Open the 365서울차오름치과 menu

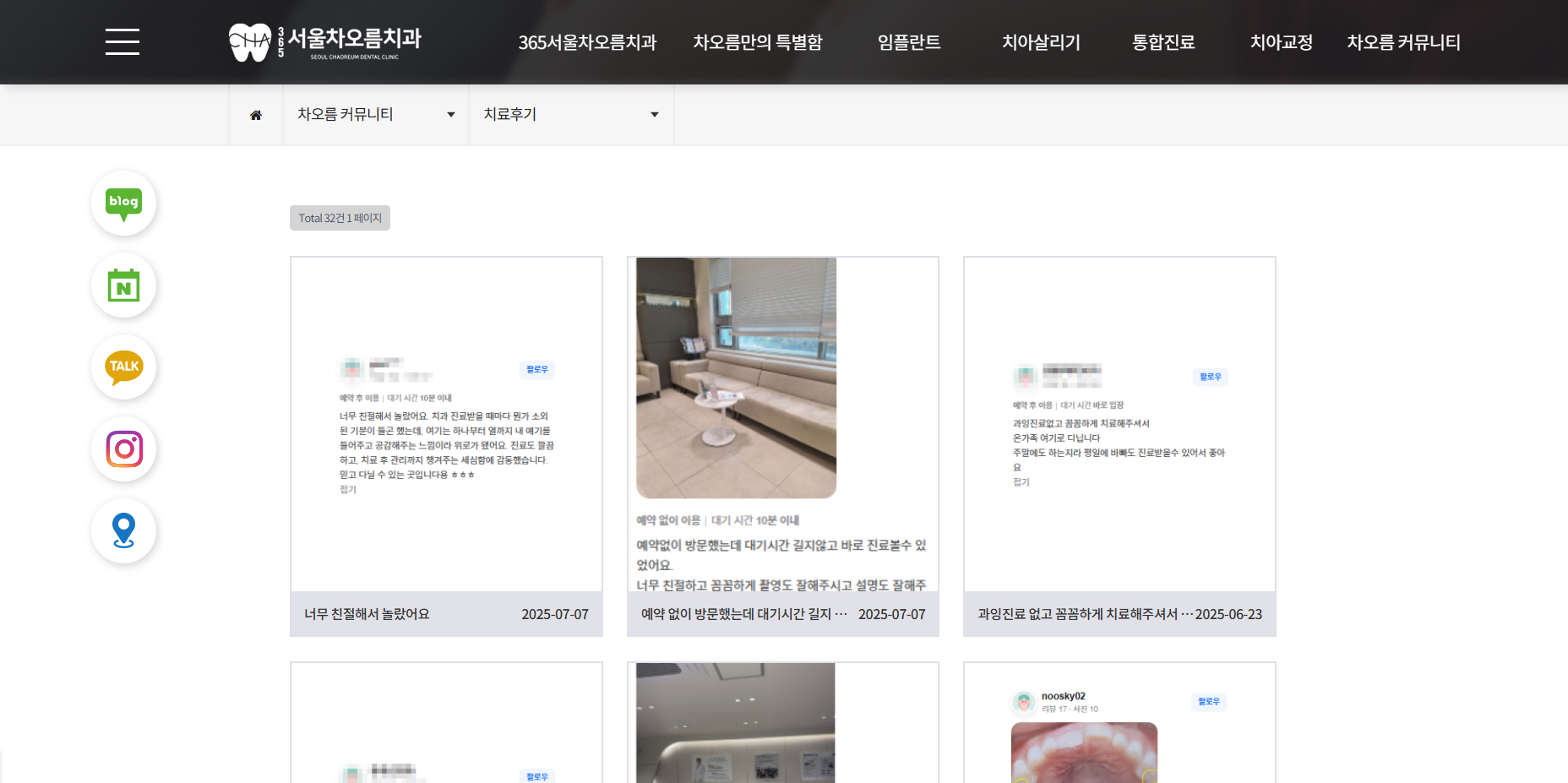click(587, 42)
